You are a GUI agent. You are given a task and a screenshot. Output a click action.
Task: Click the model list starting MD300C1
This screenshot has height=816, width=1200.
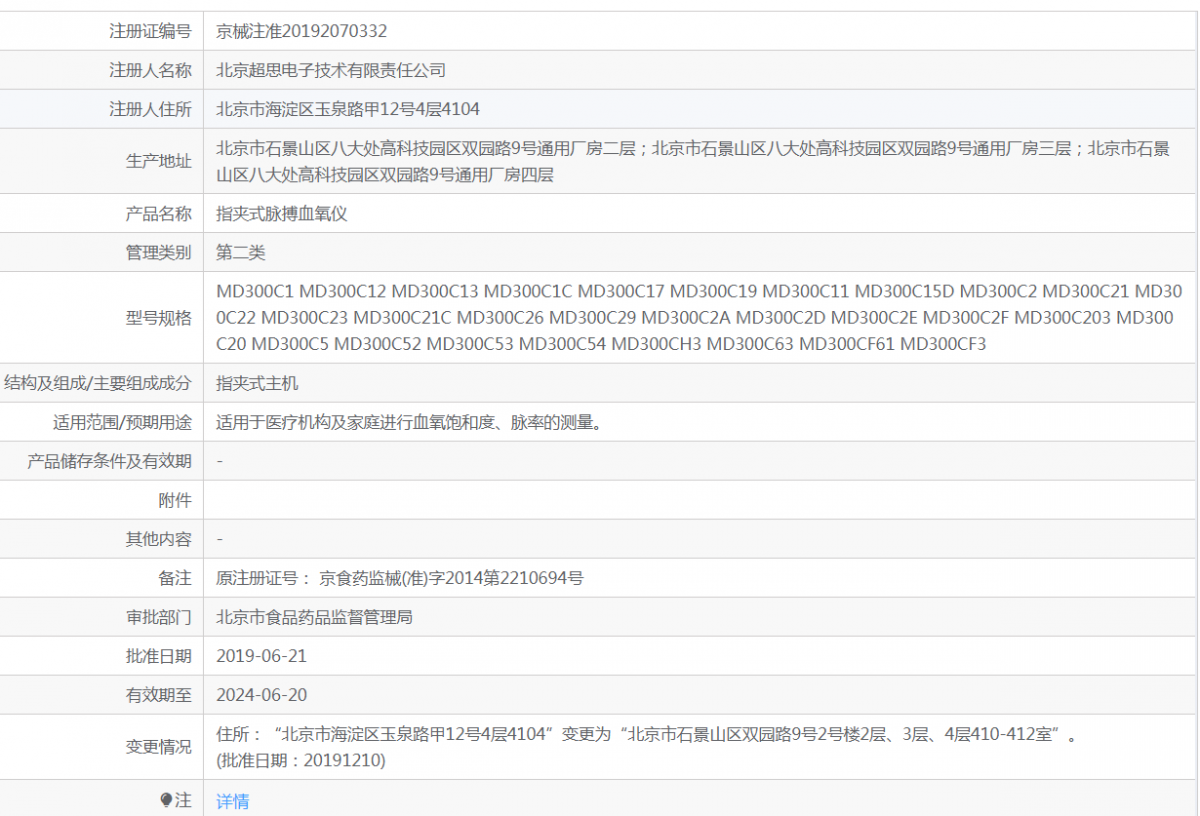[x=700, y=318]
